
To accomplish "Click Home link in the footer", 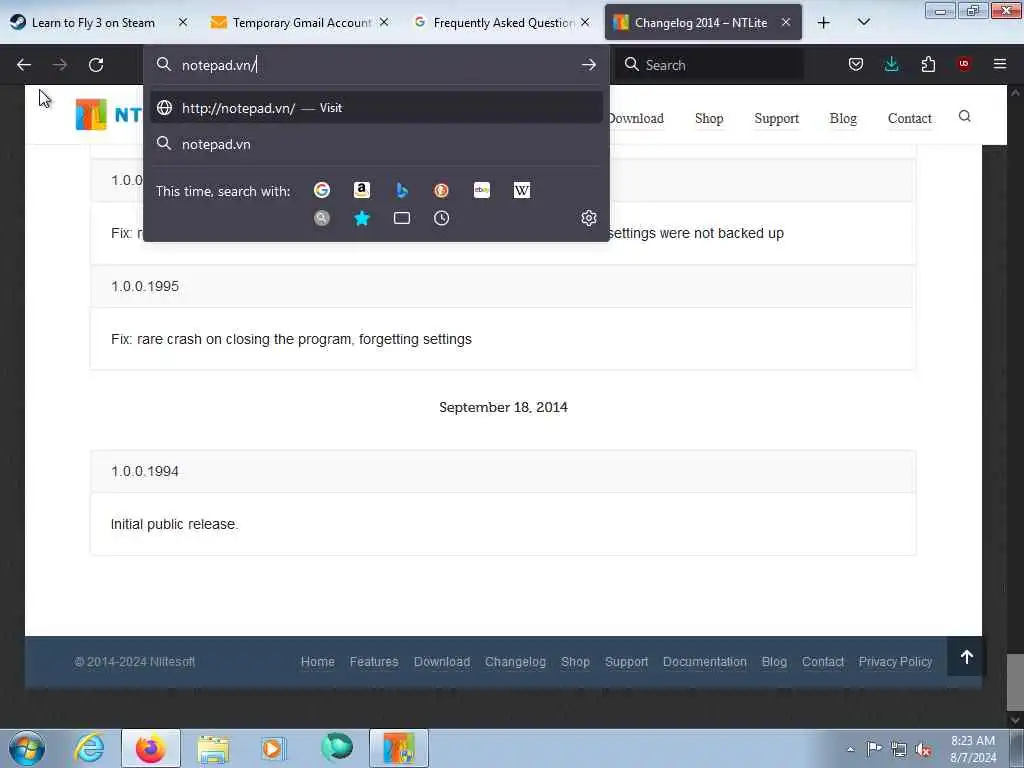I will coord(317,662).
